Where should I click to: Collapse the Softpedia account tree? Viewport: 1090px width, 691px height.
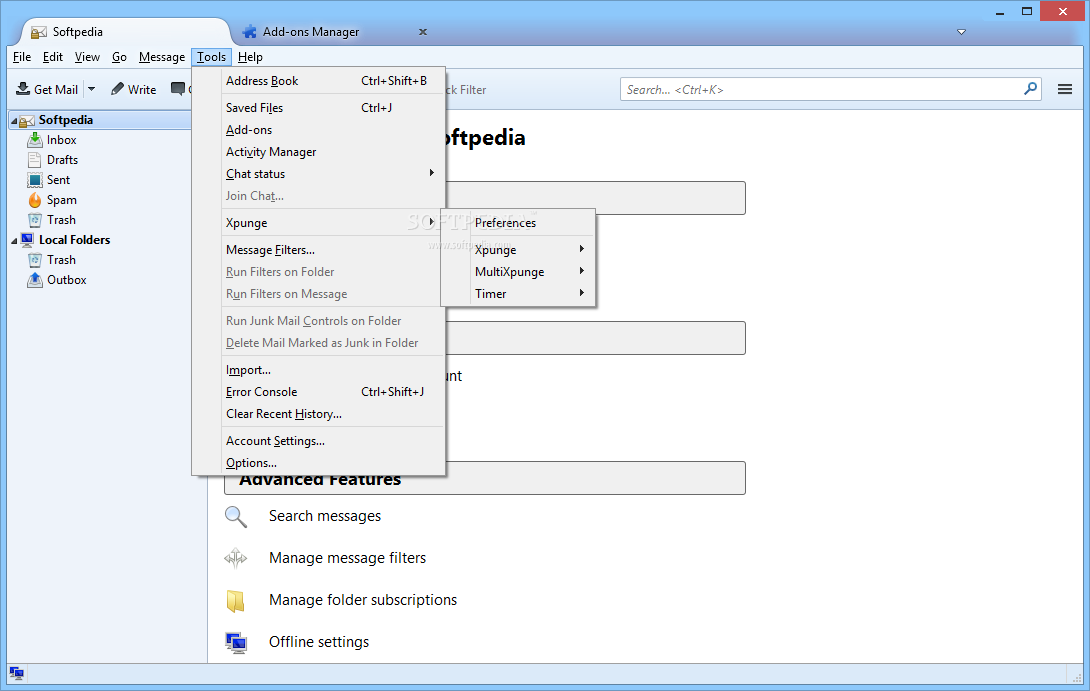(14, 121)
